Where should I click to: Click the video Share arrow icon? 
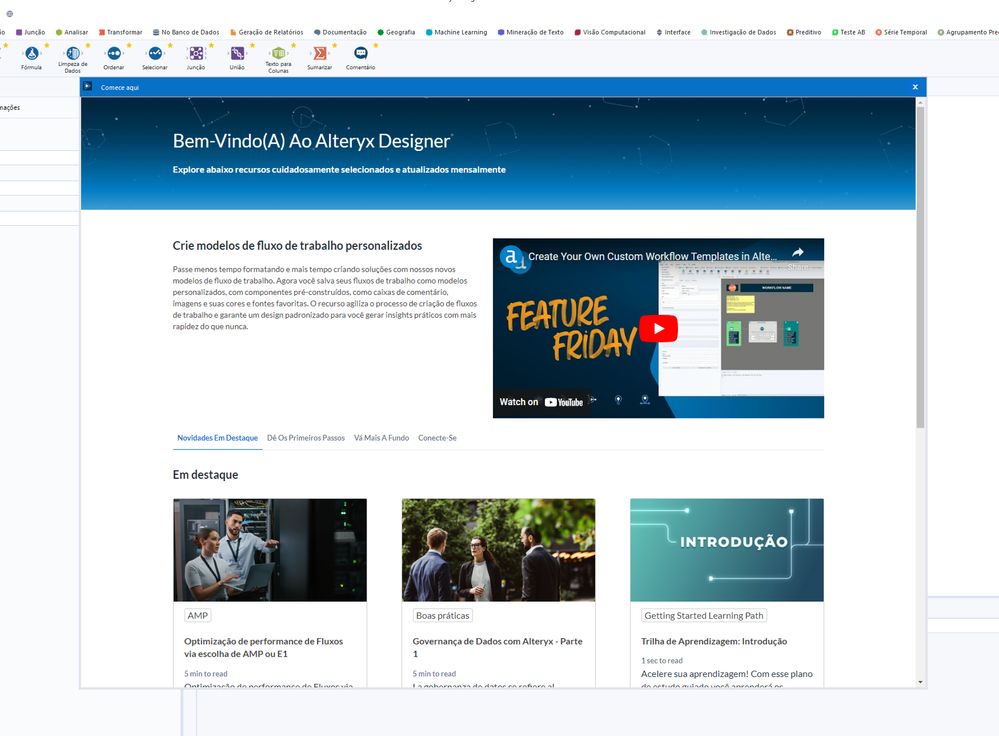(x=798, y=252)
